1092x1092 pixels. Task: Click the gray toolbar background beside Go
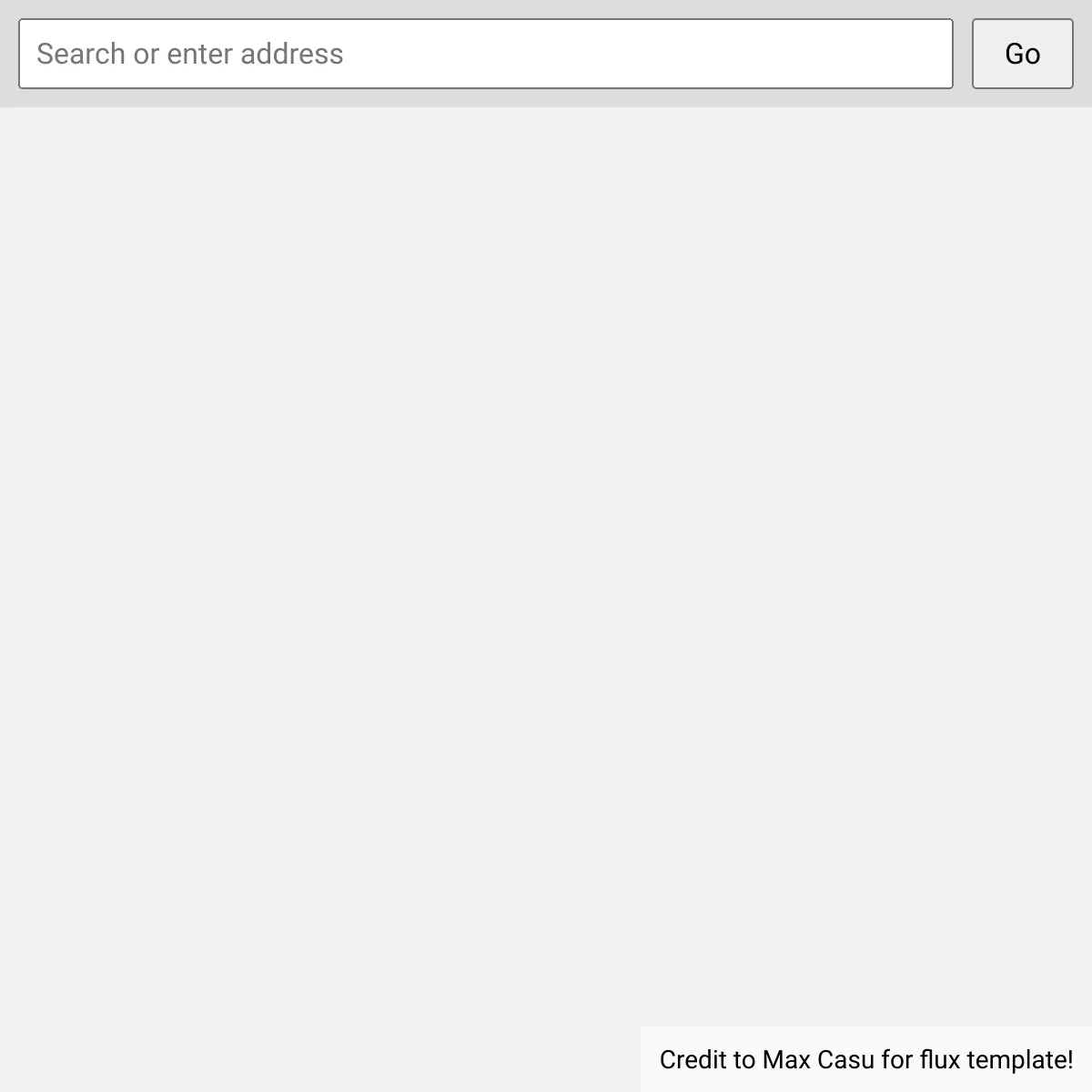tap(1083, 54)
